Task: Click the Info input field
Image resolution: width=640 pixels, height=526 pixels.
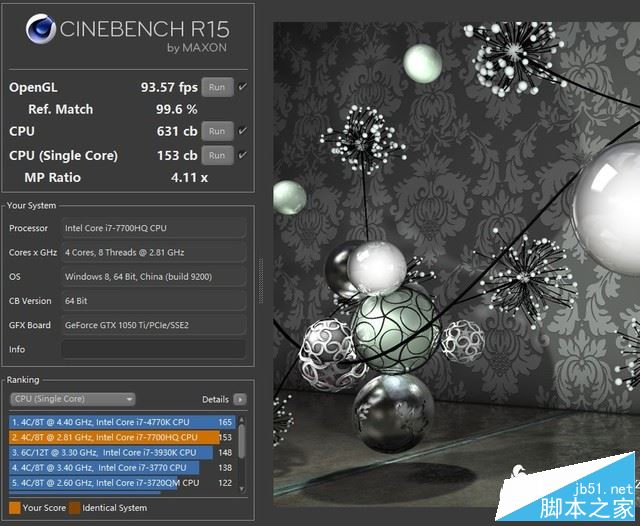Action: pos(153,349)
